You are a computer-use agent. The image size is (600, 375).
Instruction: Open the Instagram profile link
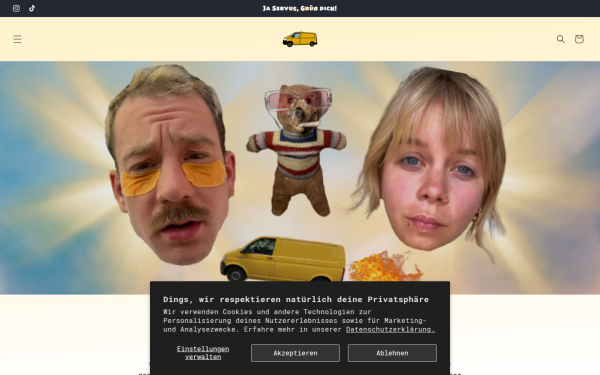pyautogui.click(x=16, y=8)
